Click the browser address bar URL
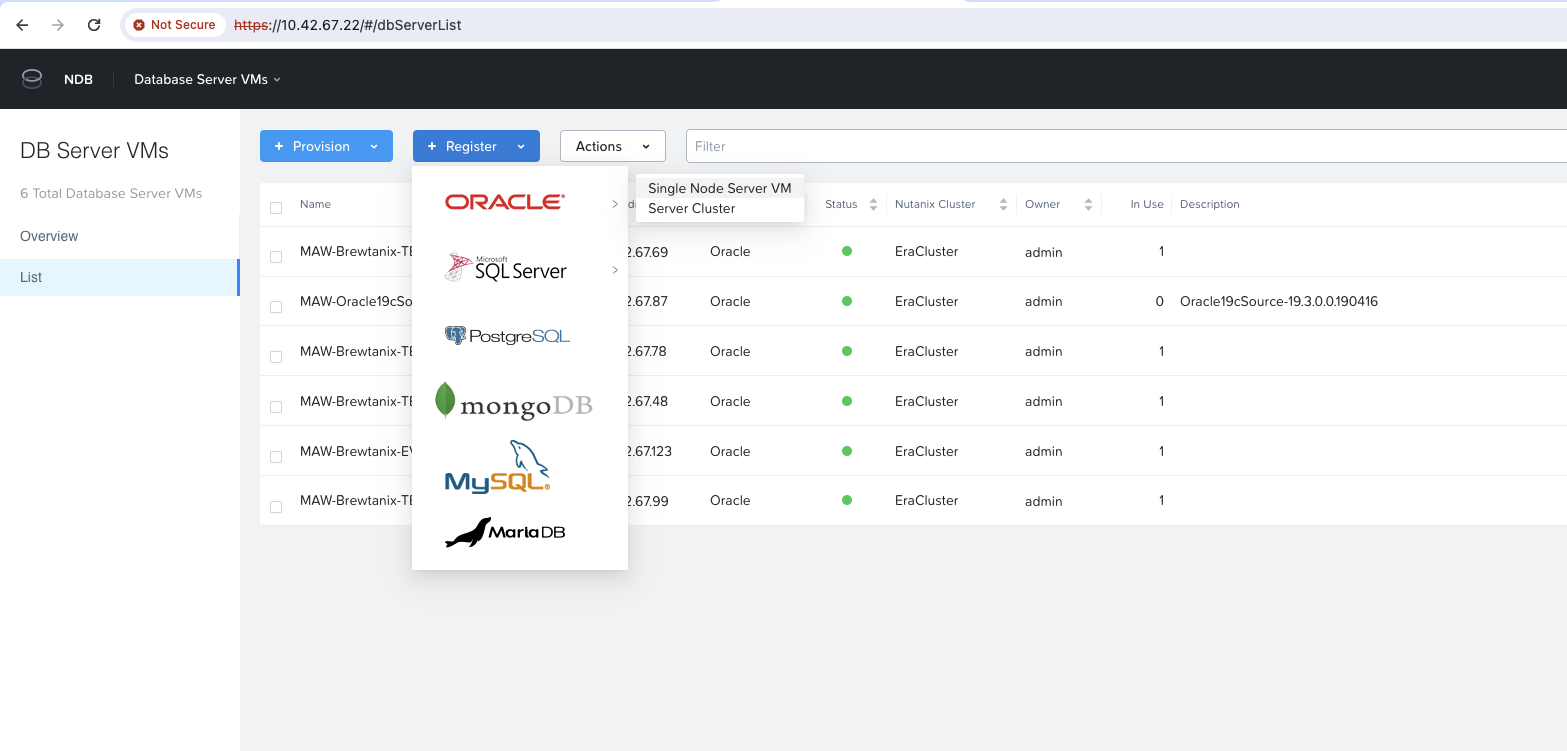This screenshot has height=751, width=1567. click(x=347, y=25)
